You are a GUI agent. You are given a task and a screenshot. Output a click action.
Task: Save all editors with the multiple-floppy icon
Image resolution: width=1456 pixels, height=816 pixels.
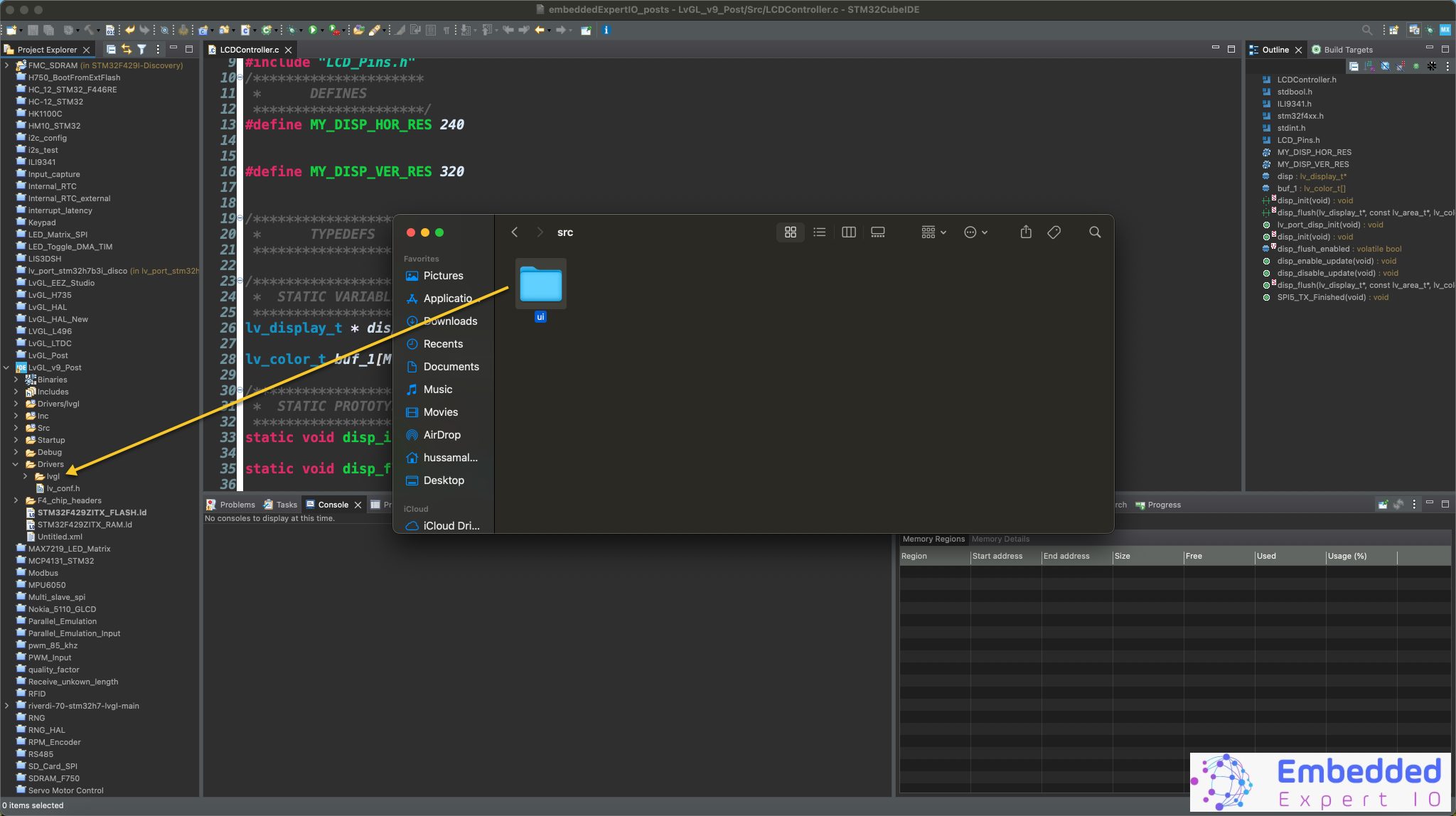[x=49, y=30]
